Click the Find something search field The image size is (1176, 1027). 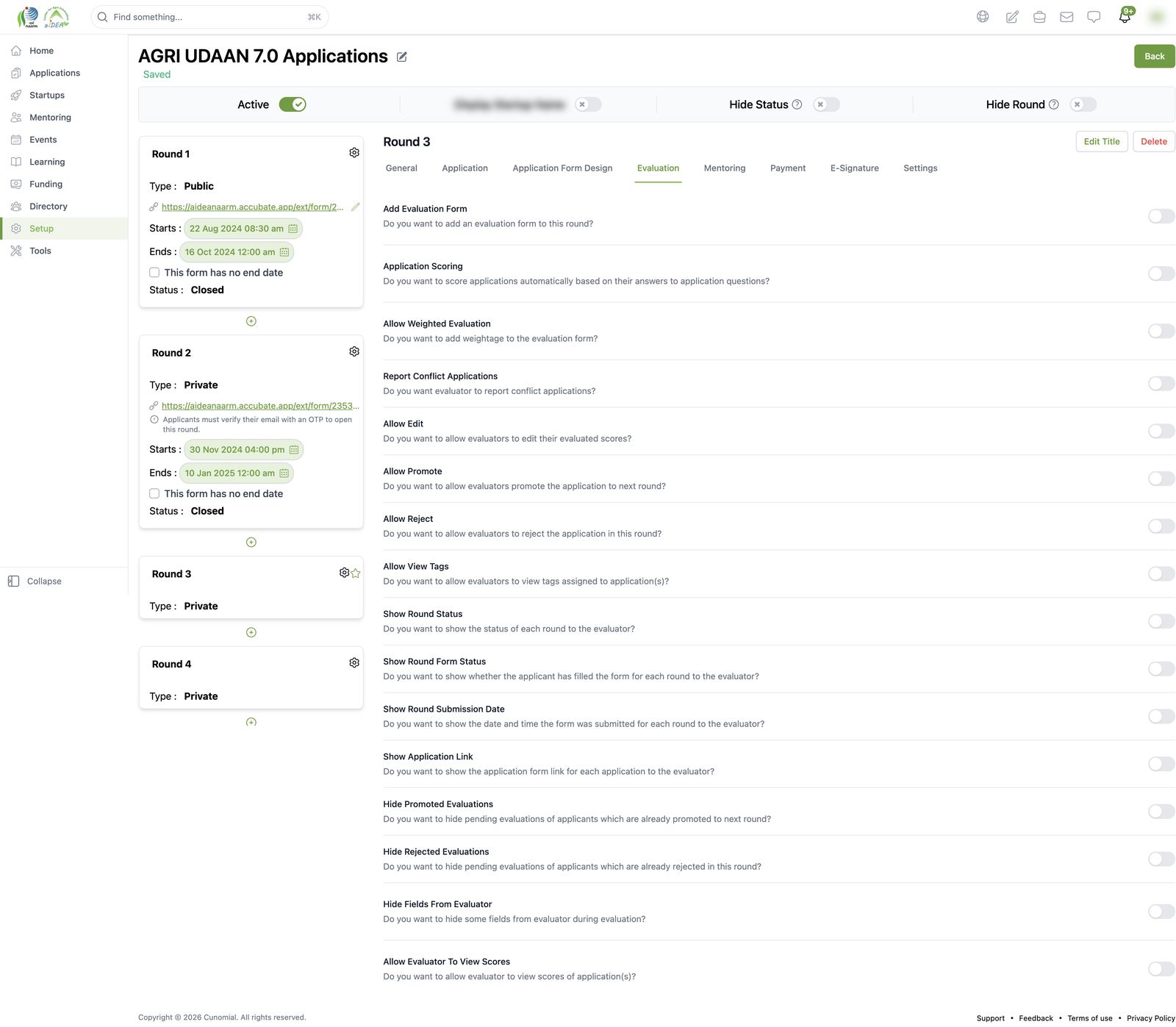(209, 17)
